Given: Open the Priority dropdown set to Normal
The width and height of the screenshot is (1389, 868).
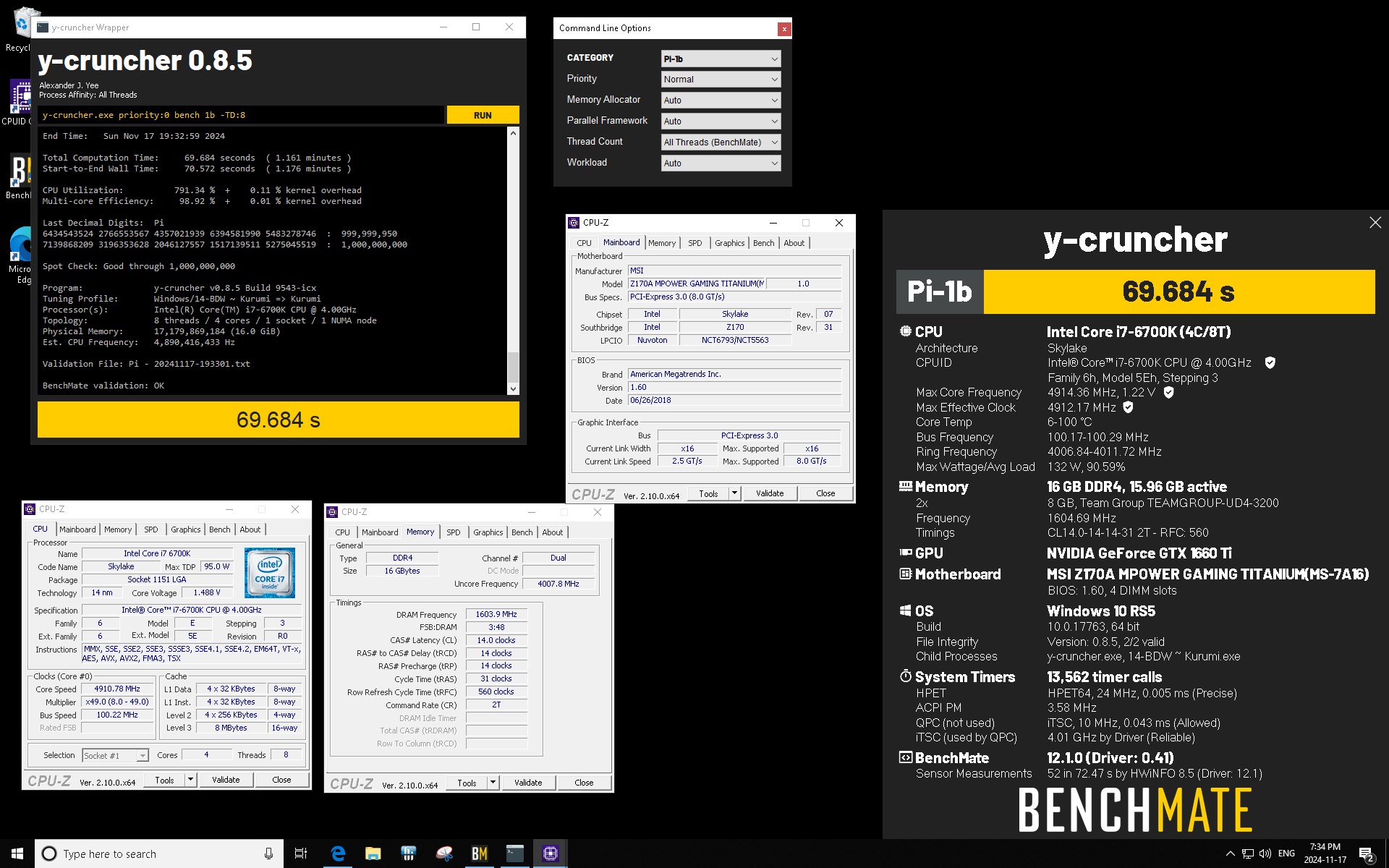Looking at the screenshot, I should [721, 80].
